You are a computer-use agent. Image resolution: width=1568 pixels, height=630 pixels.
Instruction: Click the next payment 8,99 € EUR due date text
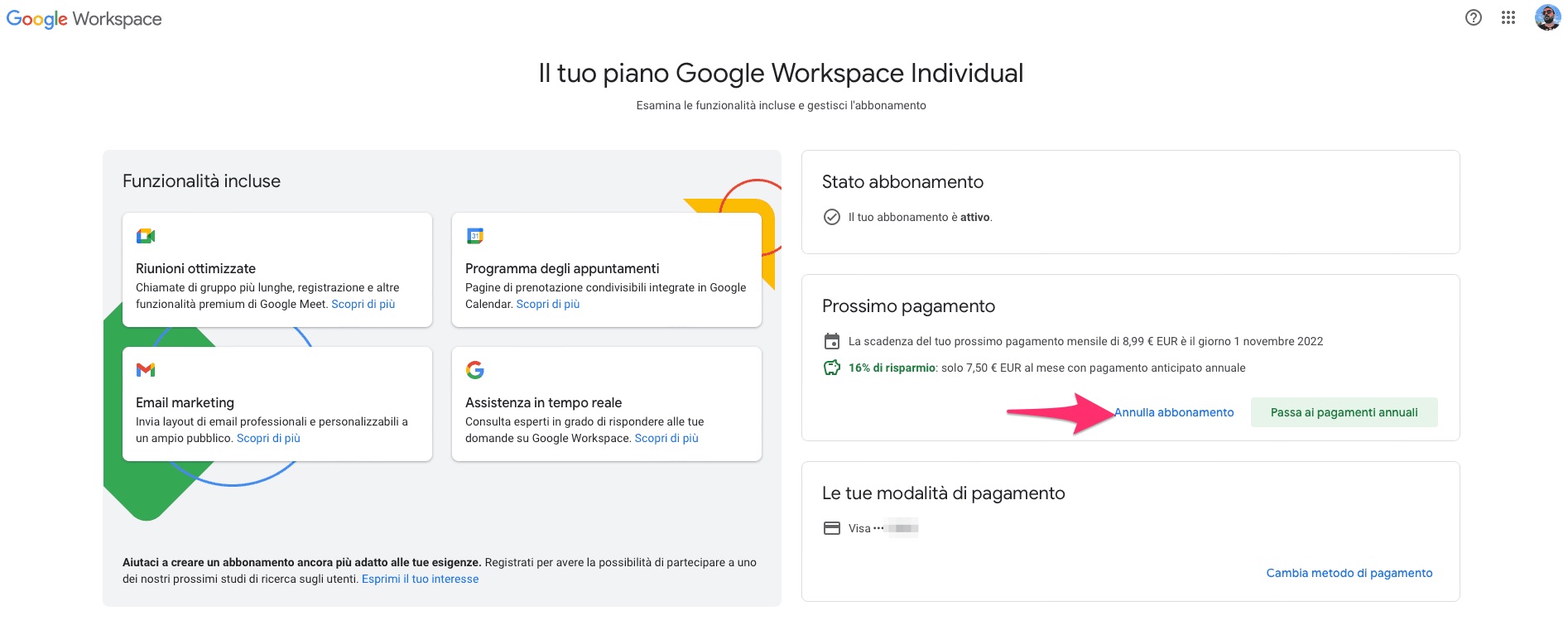1085,341
